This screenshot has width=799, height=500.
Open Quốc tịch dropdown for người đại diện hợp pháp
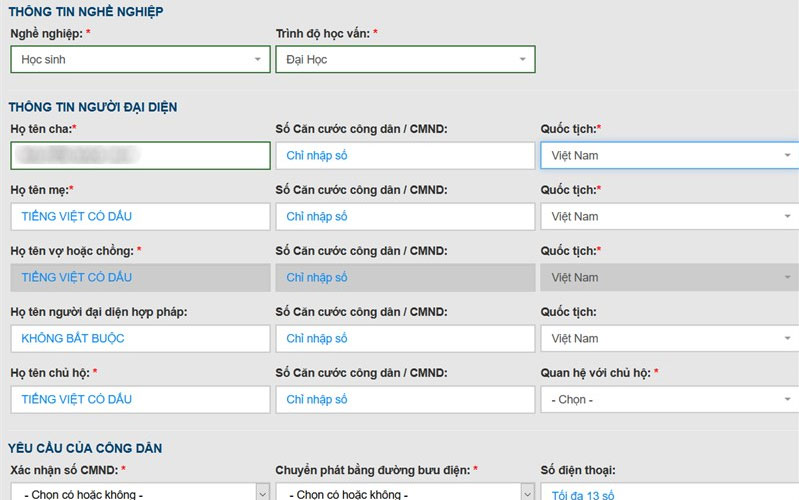(x=670, y=338)
